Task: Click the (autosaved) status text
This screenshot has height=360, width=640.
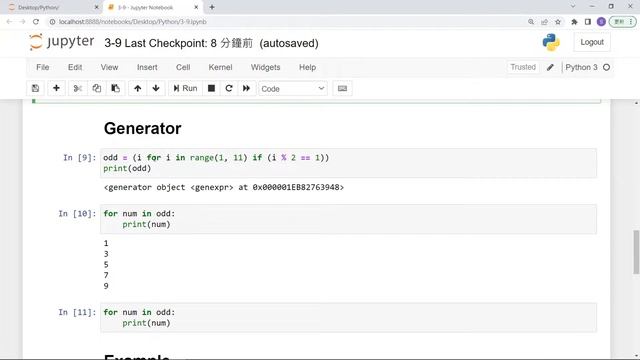Action: (289, 43)
